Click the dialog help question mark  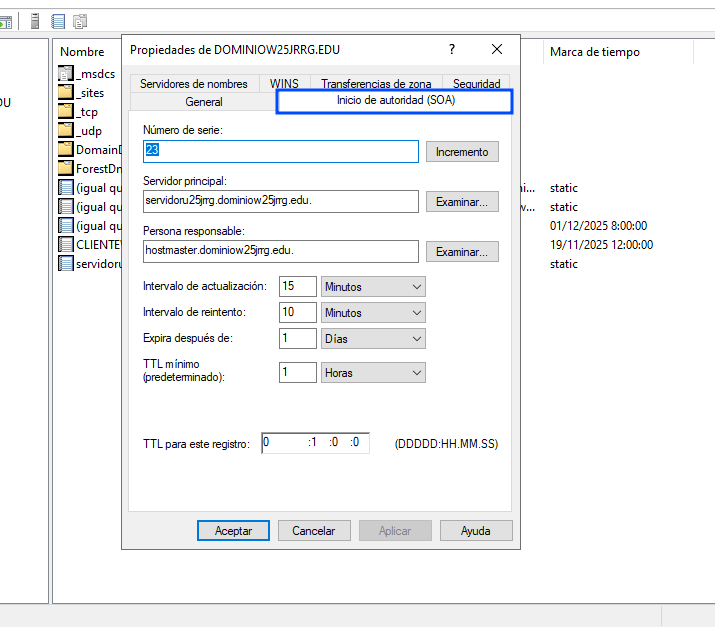(451, 49)
